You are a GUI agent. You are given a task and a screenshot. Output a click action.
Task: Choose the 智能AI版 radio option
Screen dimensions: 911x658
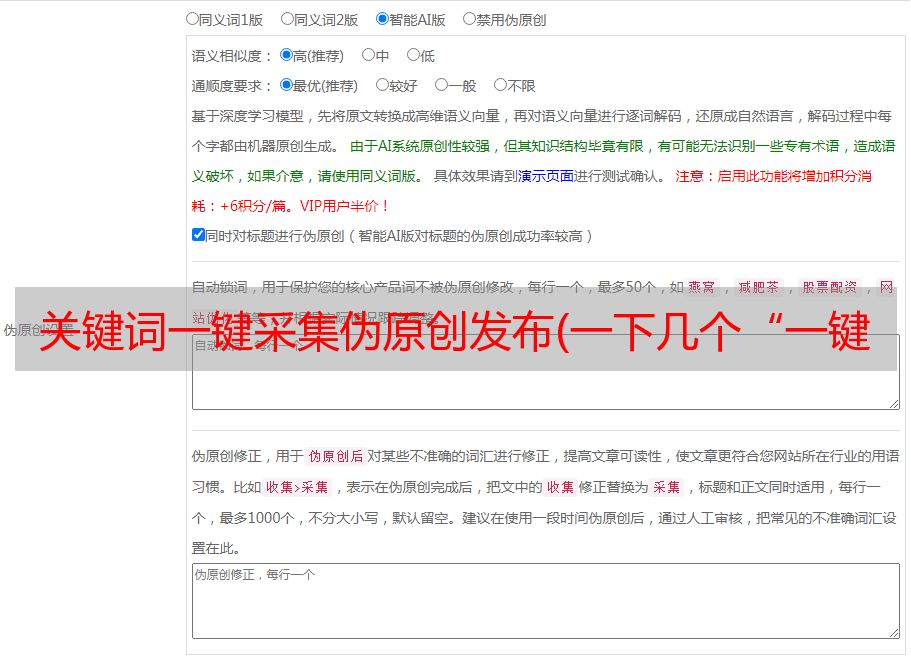(382, 19)
